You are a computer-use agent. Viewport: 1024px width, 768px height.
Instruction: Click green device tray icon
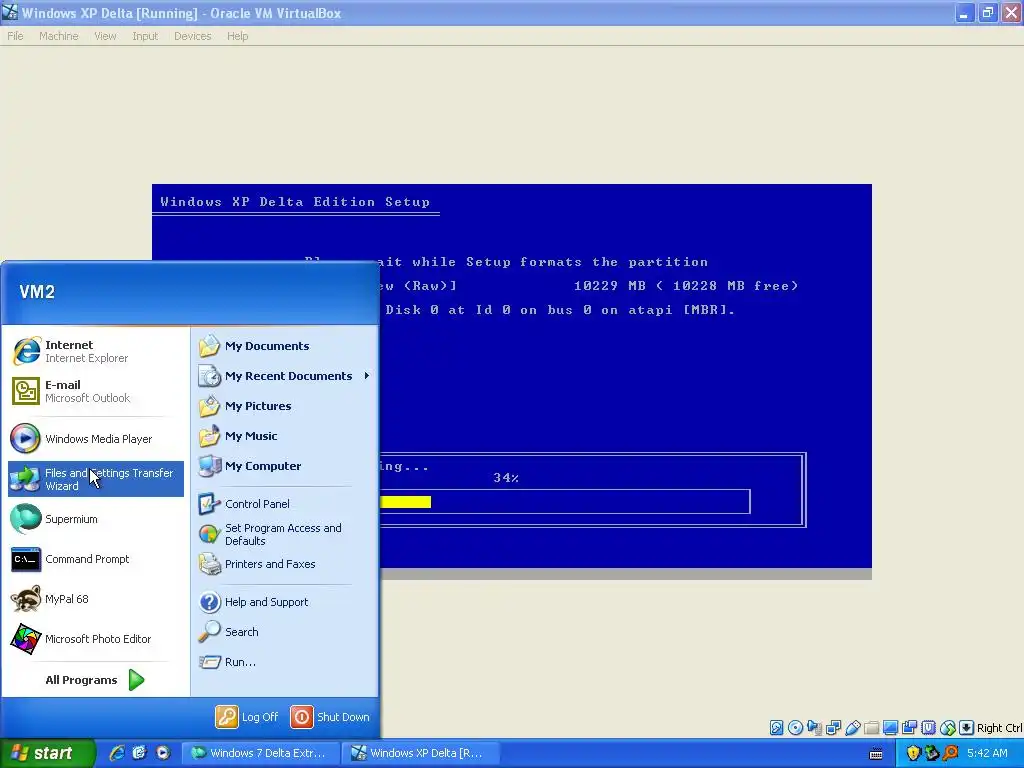click(931, 753)
